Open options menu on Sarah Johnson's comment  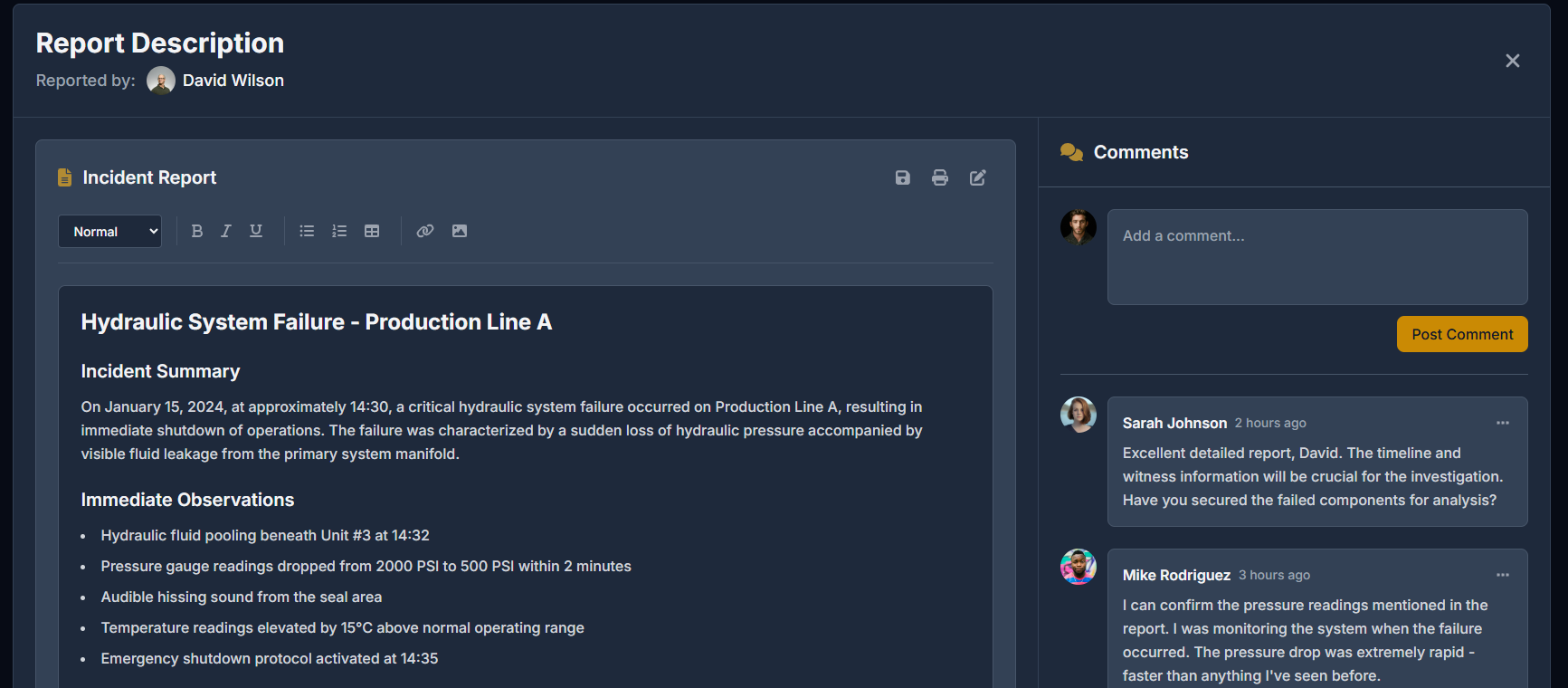[1503, 423]
